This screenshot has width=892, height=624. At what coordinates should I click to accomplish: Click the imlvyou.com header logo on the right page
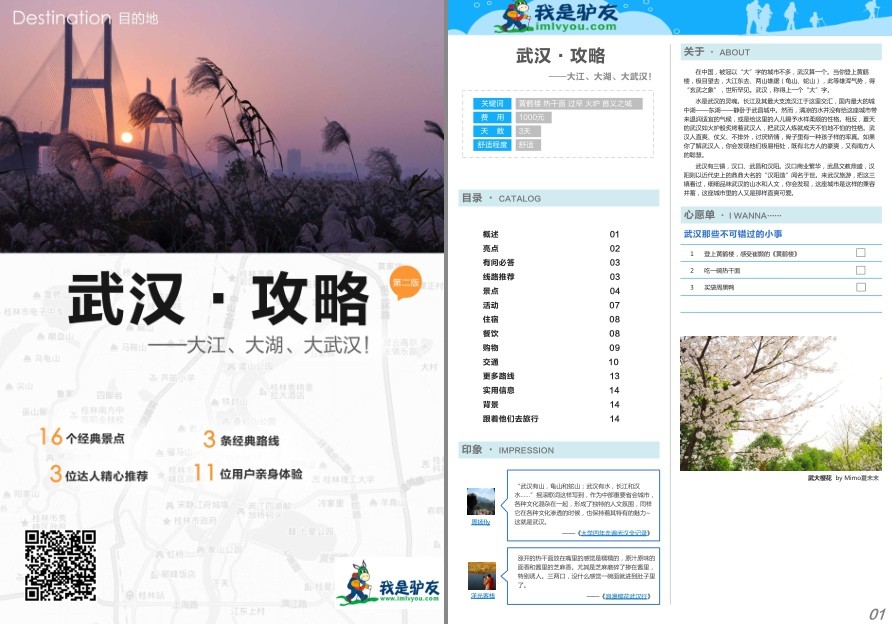[x=556, y=17]
